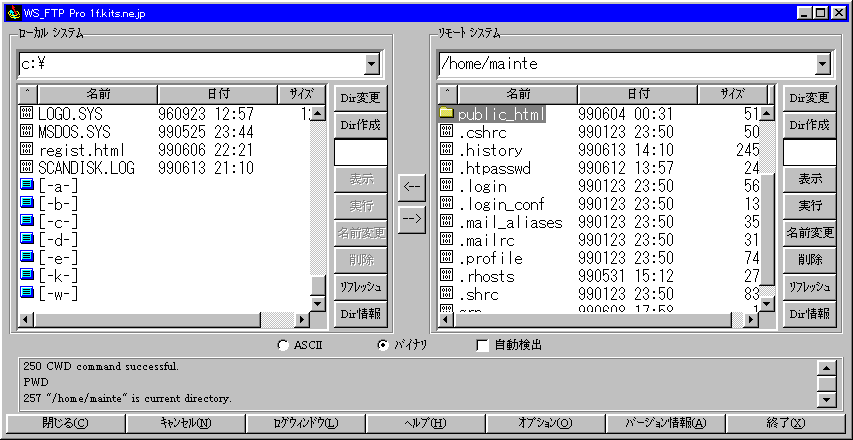Click the .login file icon

[446, 185]
